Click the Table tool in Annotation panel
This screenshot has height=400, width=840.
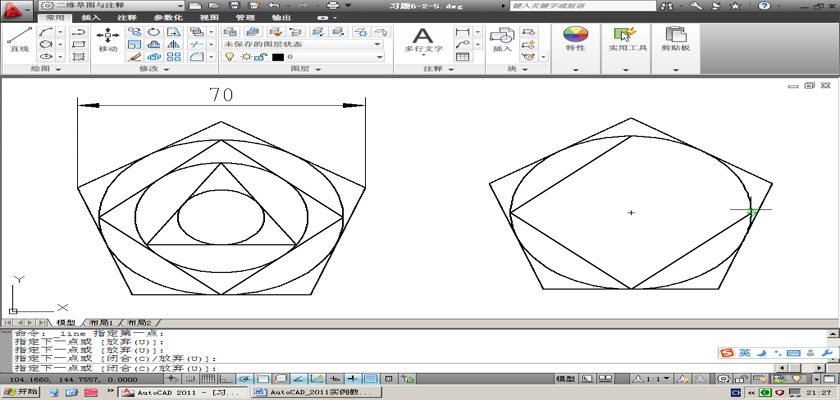tap(462, 56)
